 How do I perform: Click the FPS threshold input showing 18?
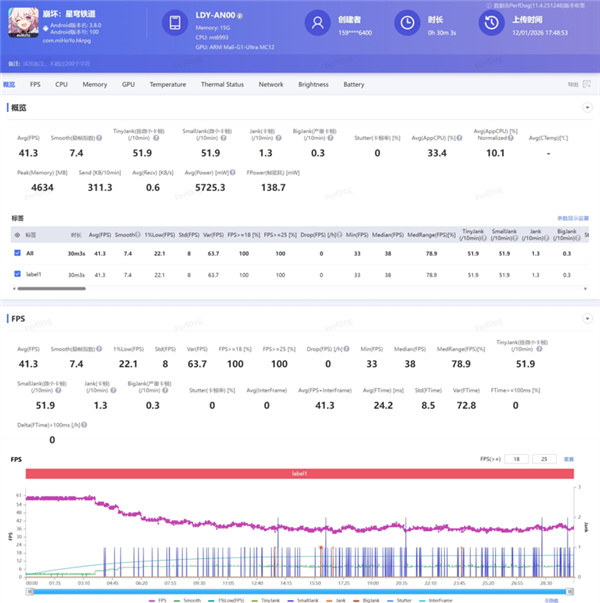[x=517, y=459]
